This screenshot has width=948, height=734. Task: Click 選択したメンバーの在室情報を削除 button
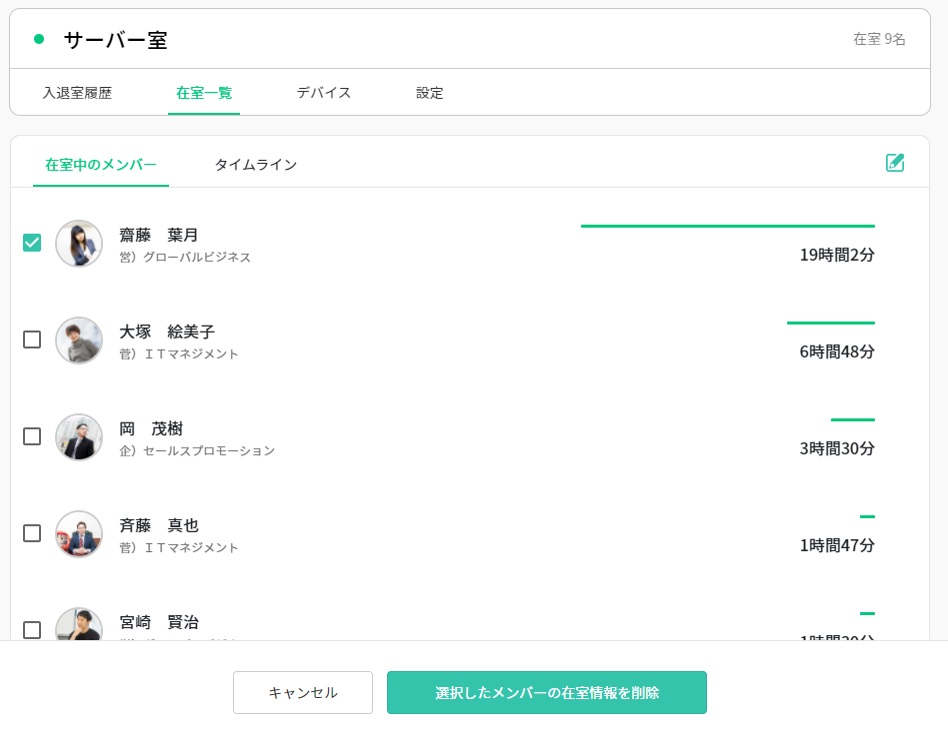coord(546,693)
